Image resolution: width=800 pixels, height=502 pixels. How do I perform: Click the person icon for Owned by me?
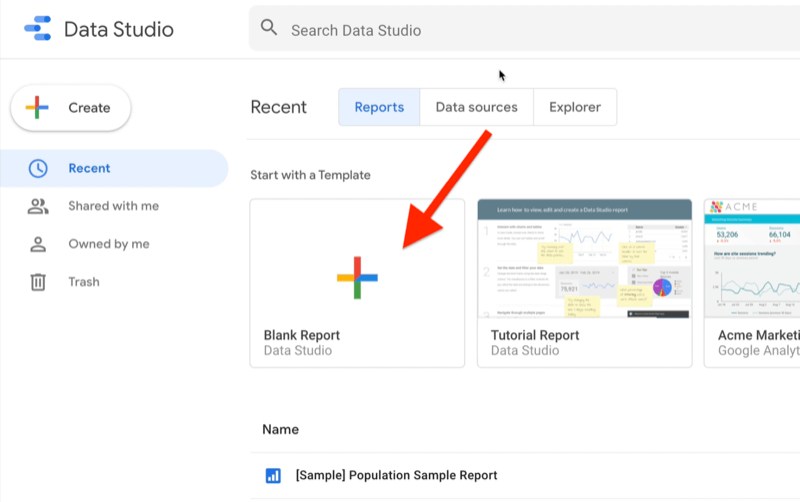[38, 244]
